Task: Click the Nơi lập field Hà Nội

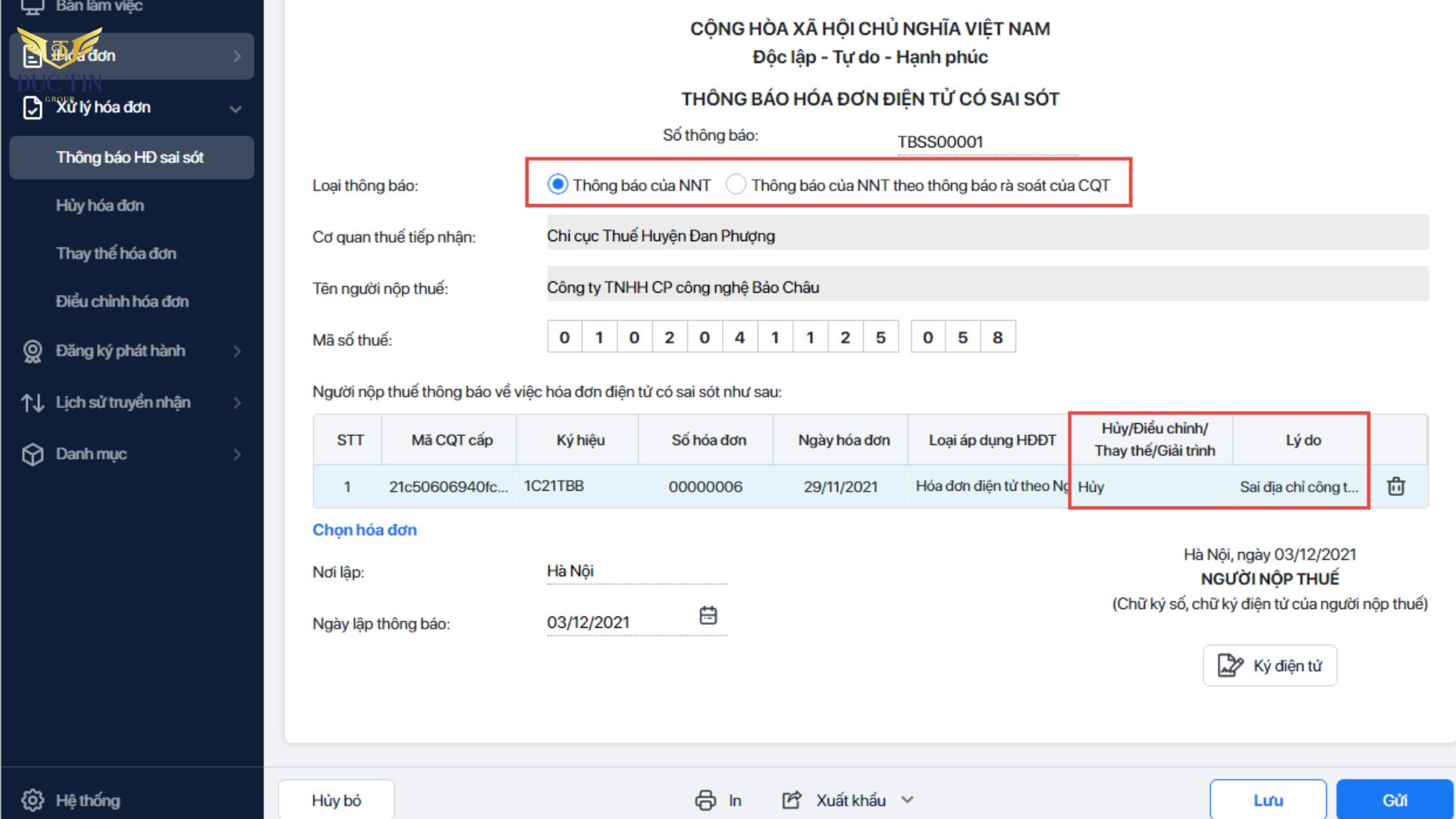Action: point(637,571)
